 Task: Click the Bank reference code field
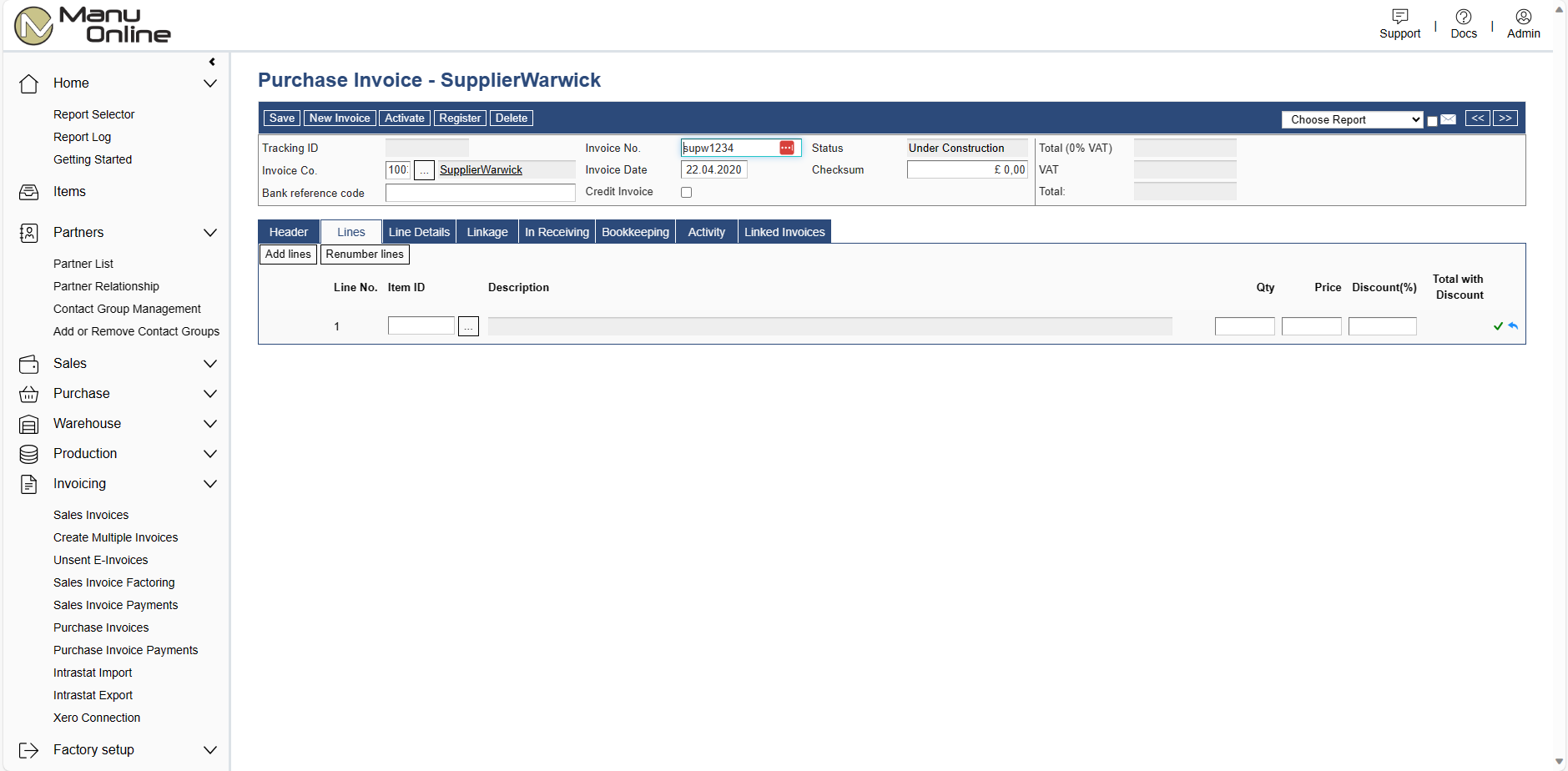point(480,193)
